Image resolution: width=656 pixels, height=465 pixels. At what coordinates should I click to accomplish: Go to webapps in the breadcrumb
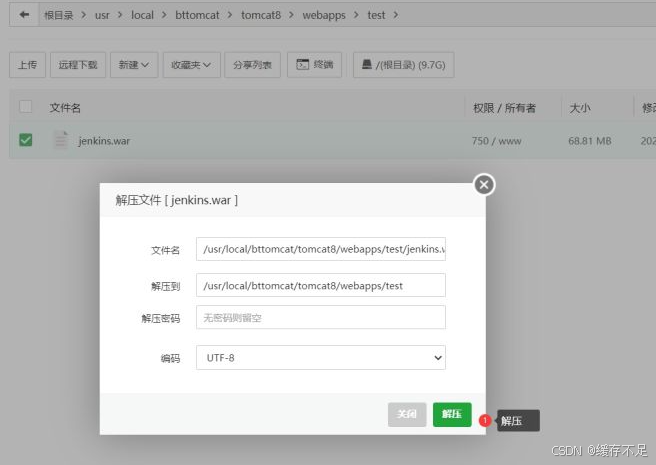(x=324, y=15)
